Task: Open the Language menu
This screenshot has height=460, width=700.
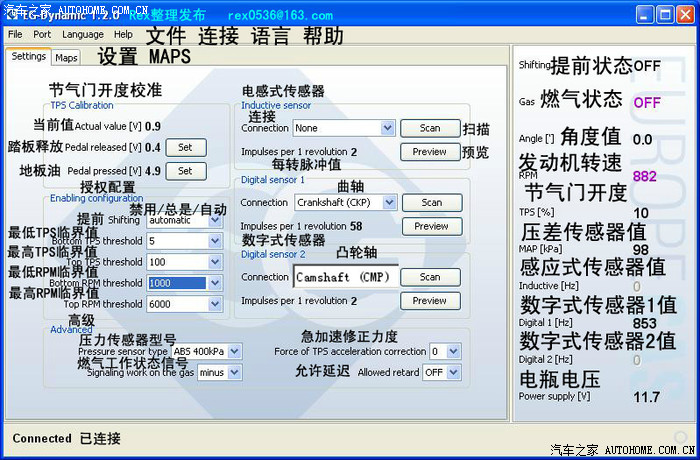Action: pyautogui.click(x=82, y=34)
